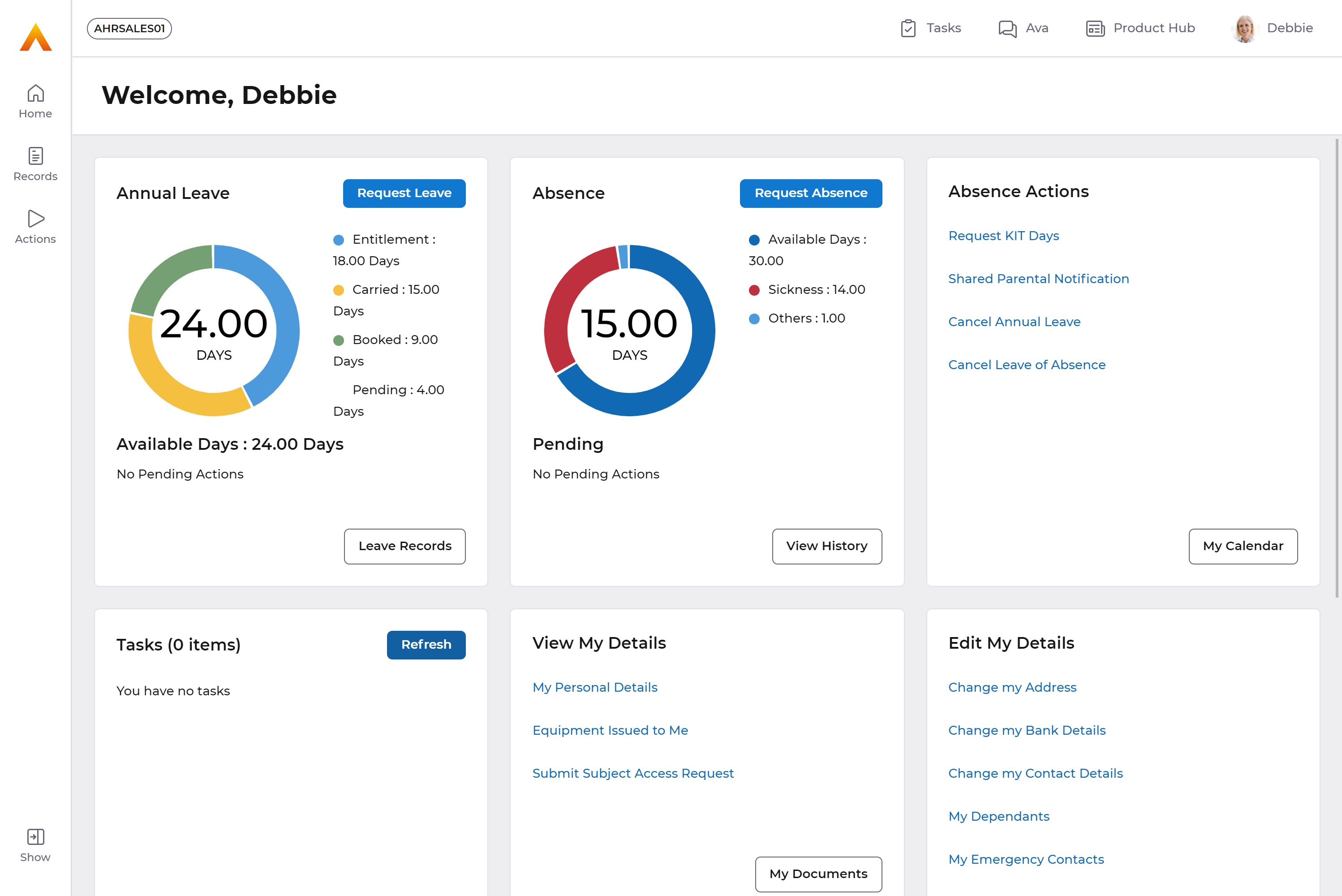Viewport: 1342px width, 896px height.
Task: Click Debbie's profile avatar
Action: tap(1245, 28)
